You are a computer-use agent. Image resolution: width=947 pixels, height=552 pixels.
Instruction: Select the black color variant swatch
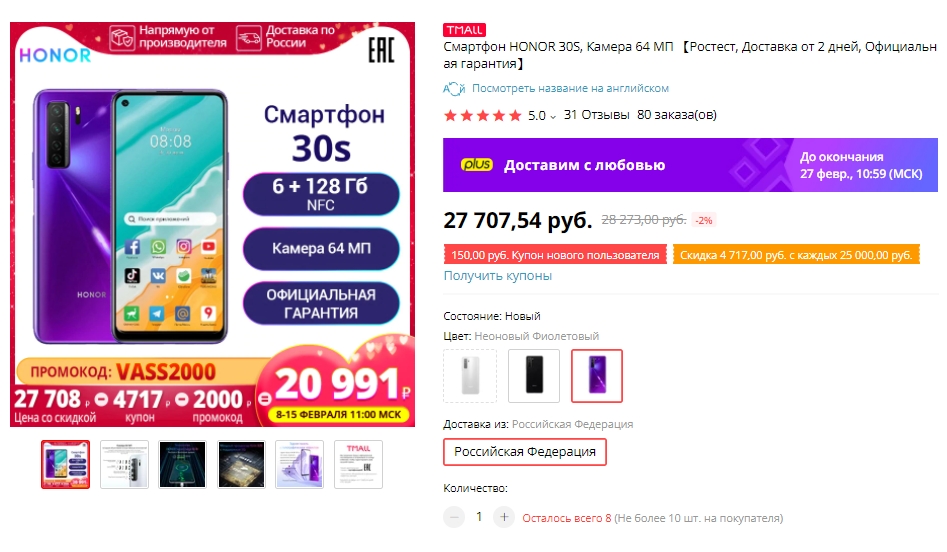pos(534,376)
